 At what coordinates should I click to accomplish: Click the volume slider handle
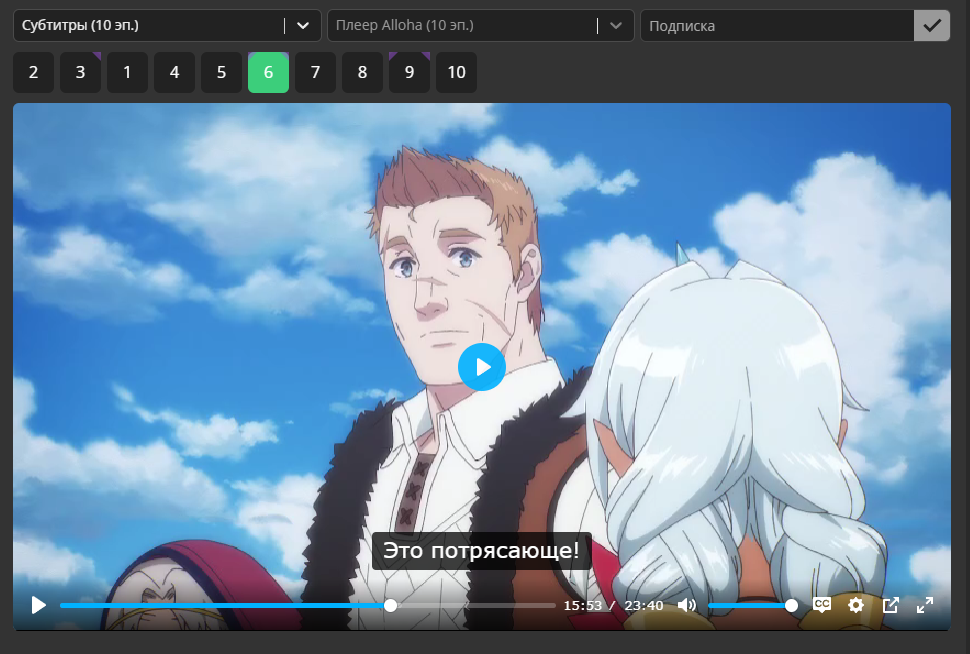[791, 606]
